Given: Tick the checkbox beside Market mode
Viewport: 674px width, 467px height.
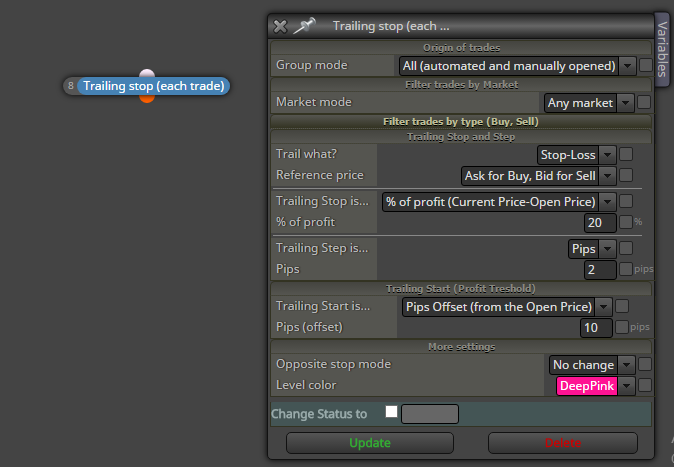Looking at the screenshot, I should coord(644,102).
